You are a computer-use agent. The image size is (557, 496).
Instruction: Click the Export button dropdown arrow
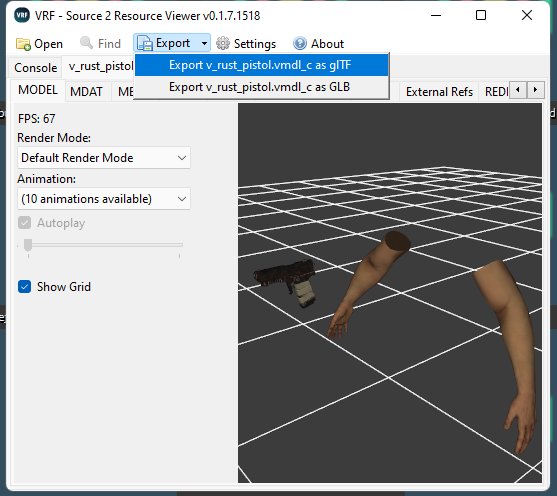(204, 43)
